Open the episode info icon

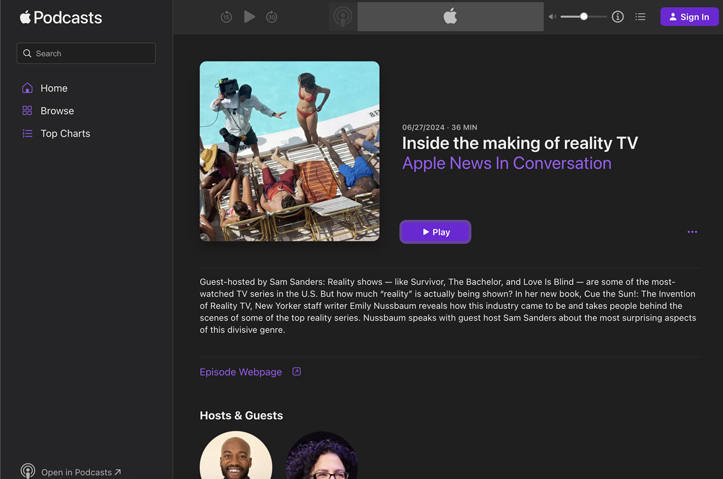618,17
